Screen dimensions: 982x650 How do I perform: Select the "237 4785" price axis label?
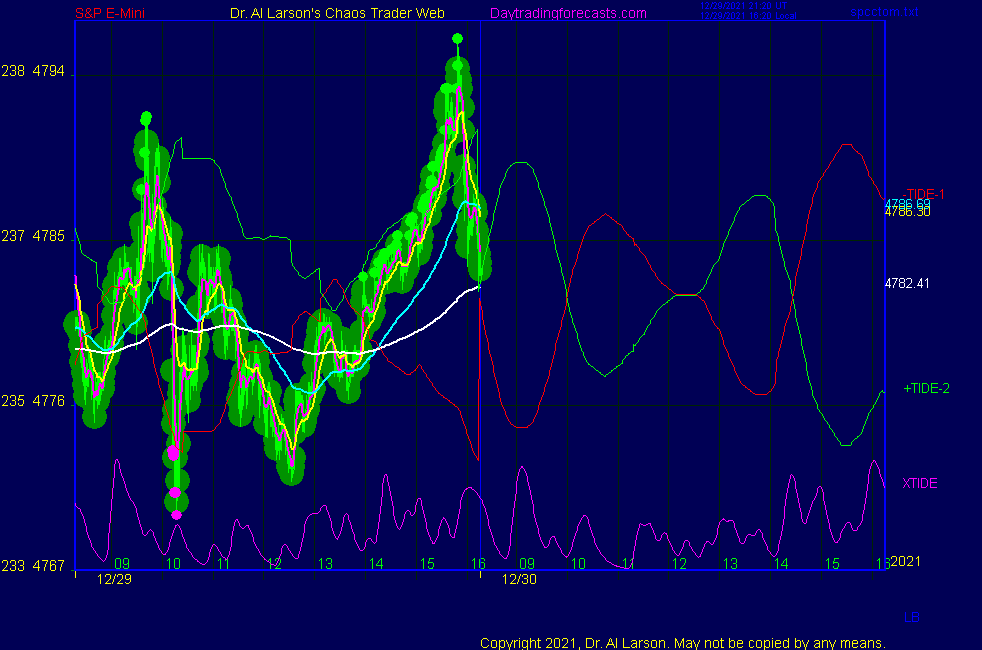(x=33, y=236)
